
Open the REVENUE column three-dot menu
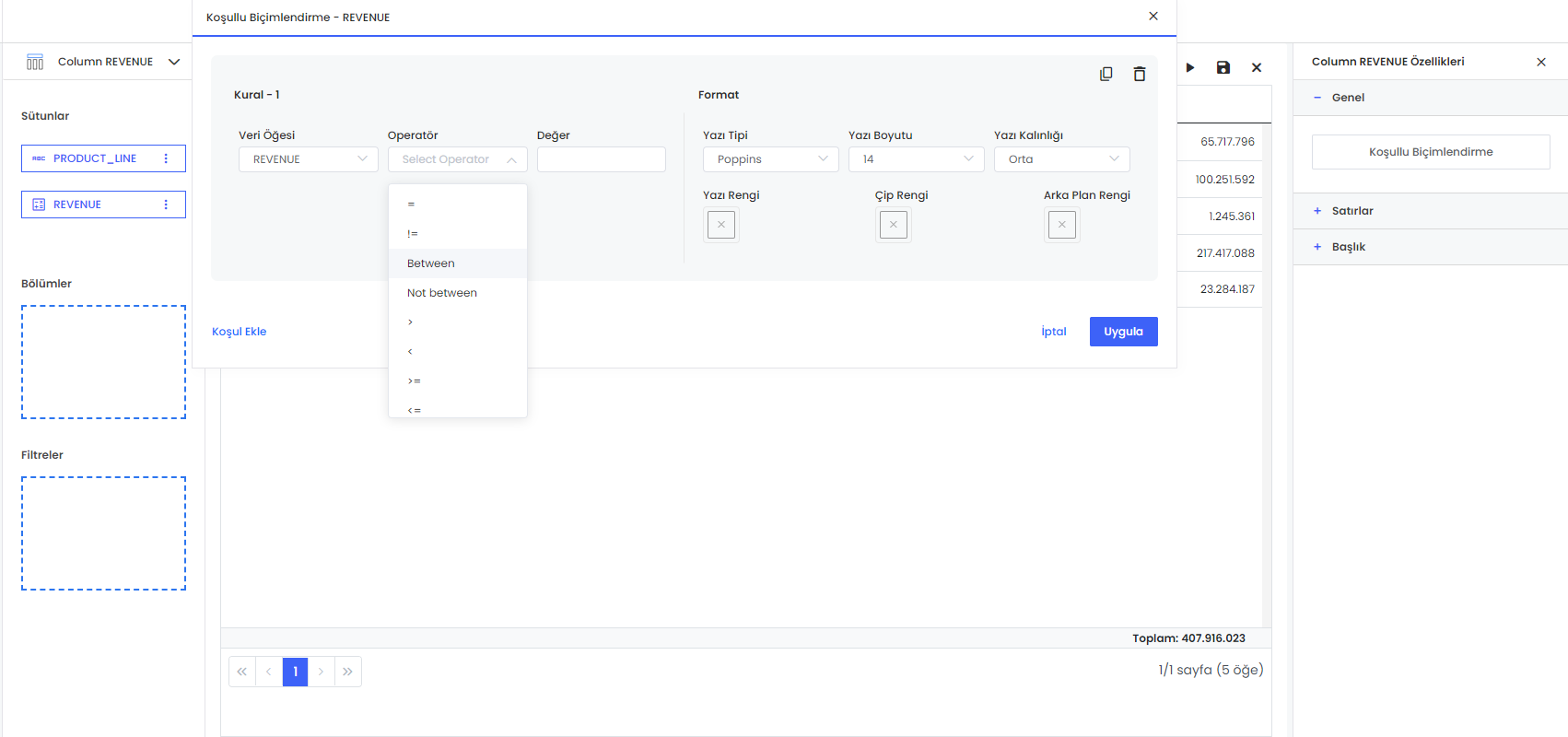tap(166, 205)
